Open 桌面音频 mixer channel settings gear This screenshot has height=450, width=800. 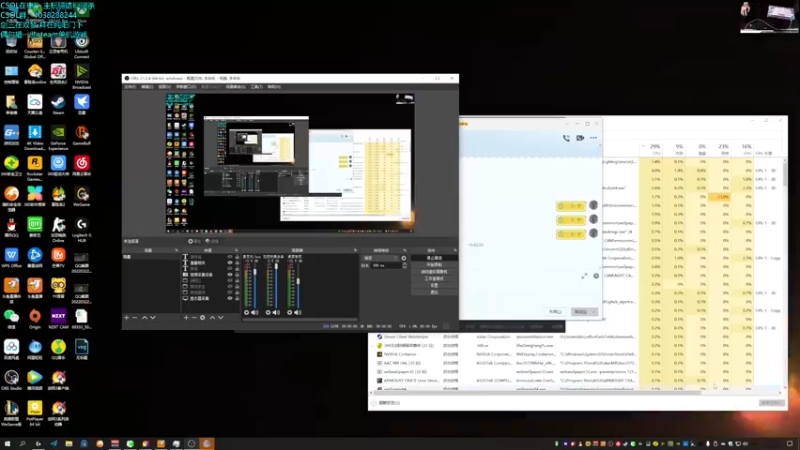pos(289,312)
